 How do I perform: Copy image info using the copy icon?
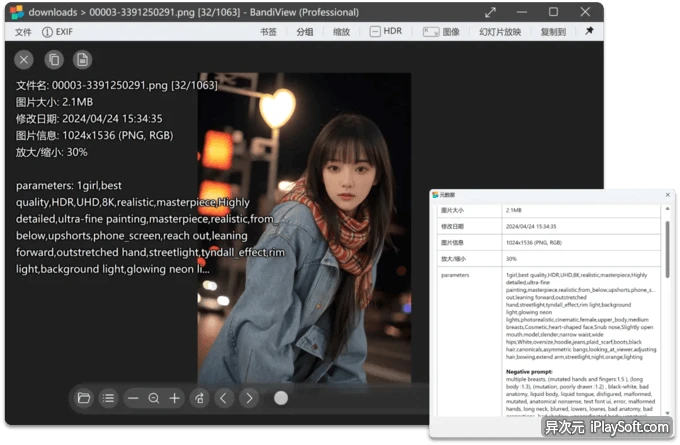pyautogui.click(x=54, y=59)
